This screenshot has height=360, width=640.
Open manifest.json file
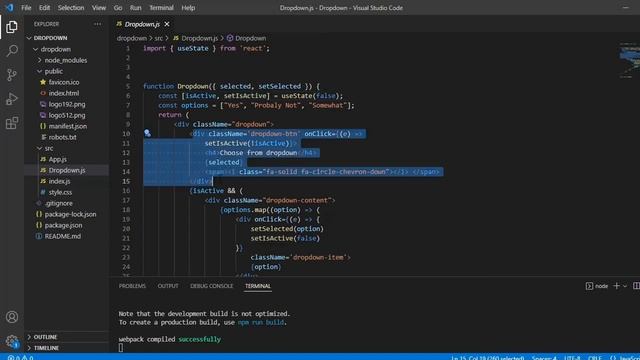[68, 126]
